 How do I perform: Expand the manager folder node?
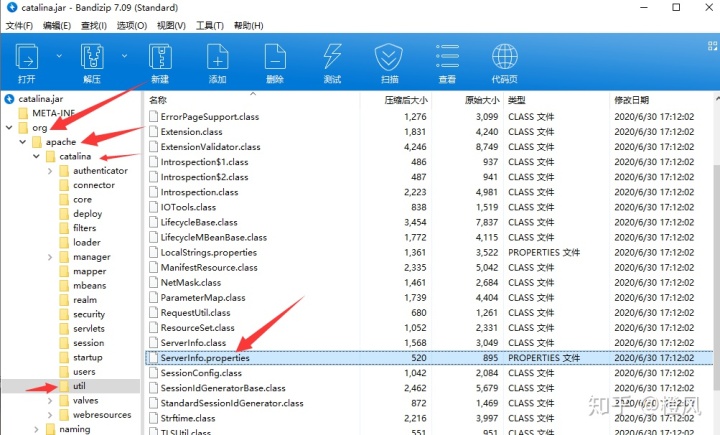click(x=50, y=257)
